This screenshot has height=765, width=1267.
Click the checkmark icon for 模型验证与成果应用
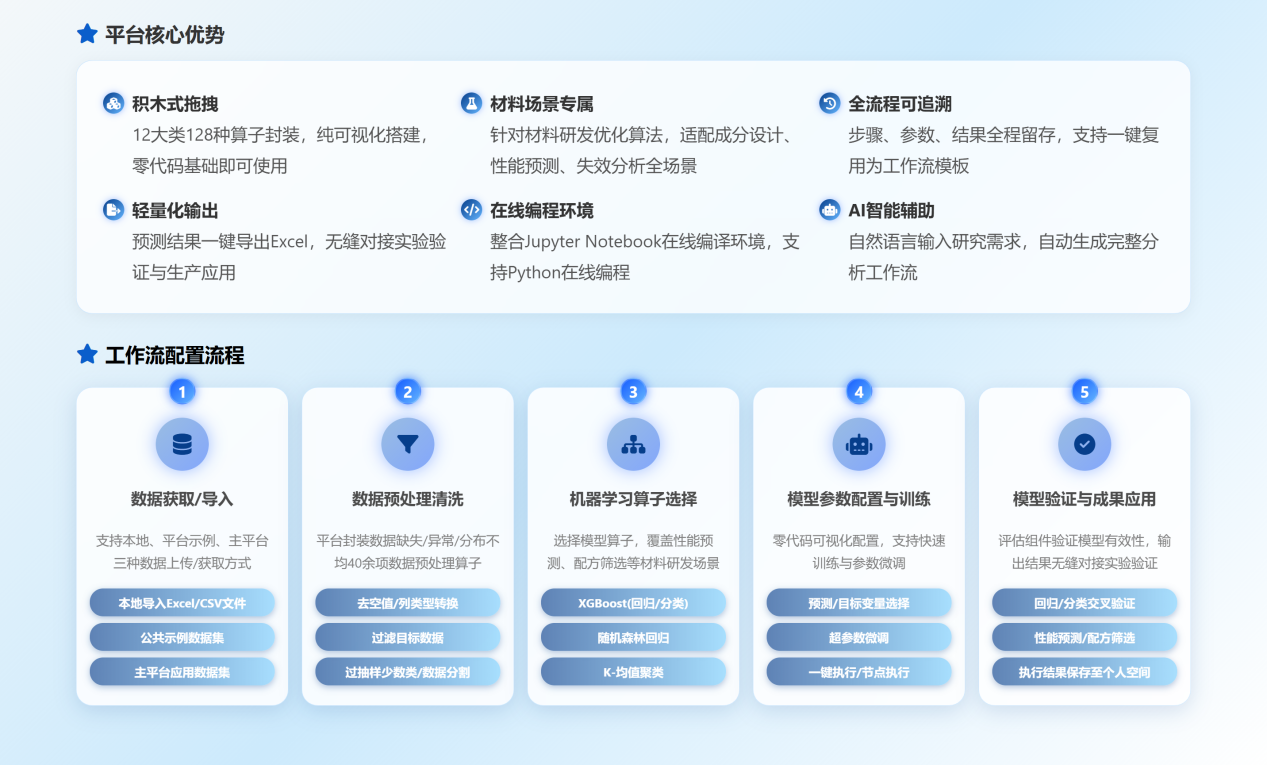(1084, 444)
